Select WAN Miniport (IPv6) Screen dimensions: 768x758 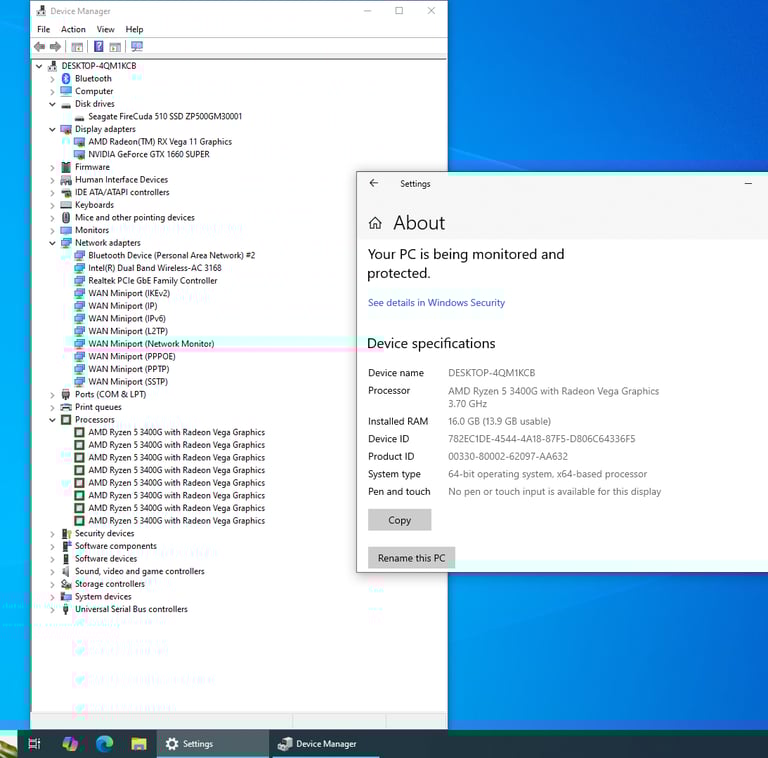coord(127,319)
